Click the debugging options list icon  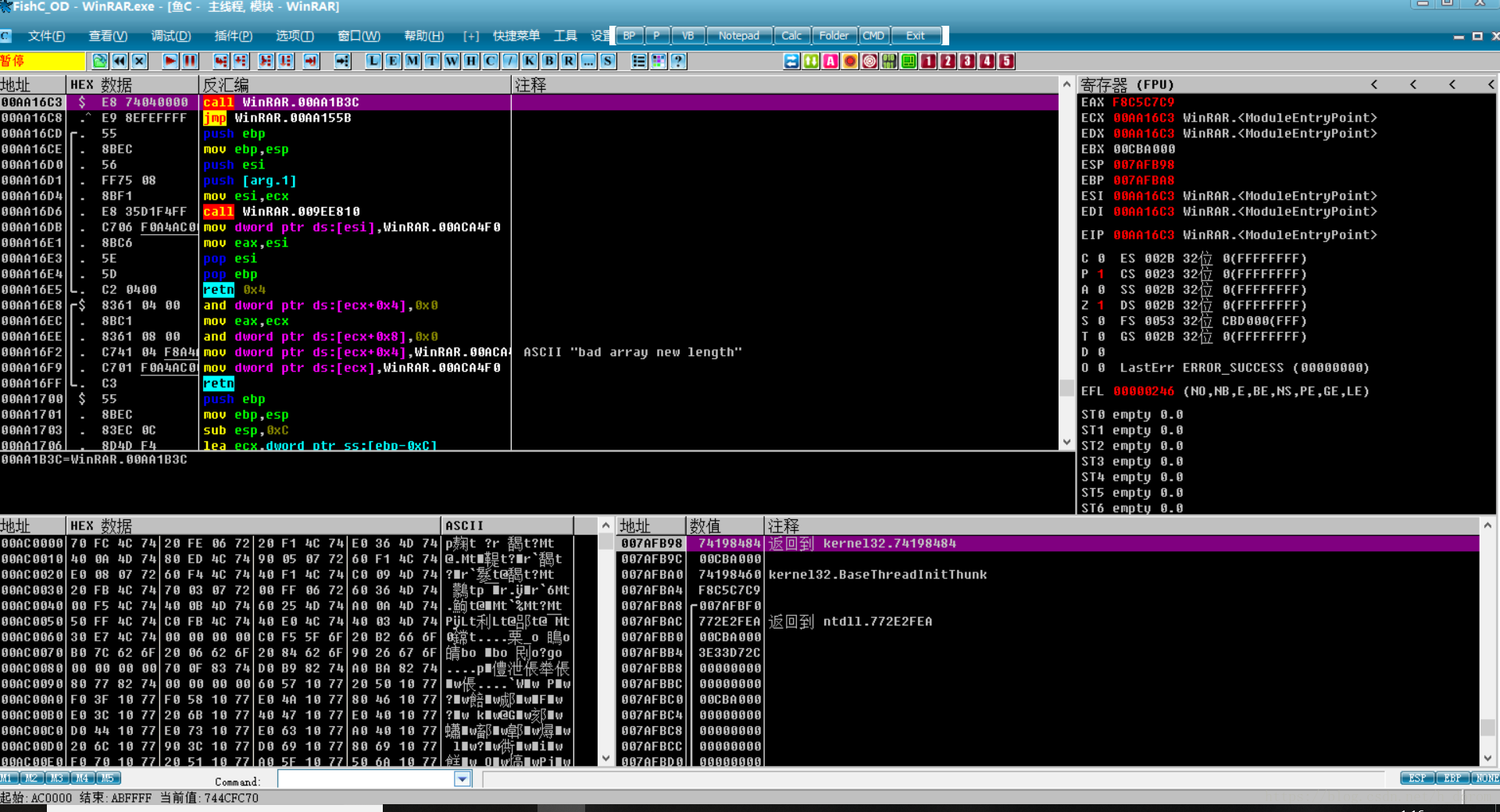pos(639,61)
